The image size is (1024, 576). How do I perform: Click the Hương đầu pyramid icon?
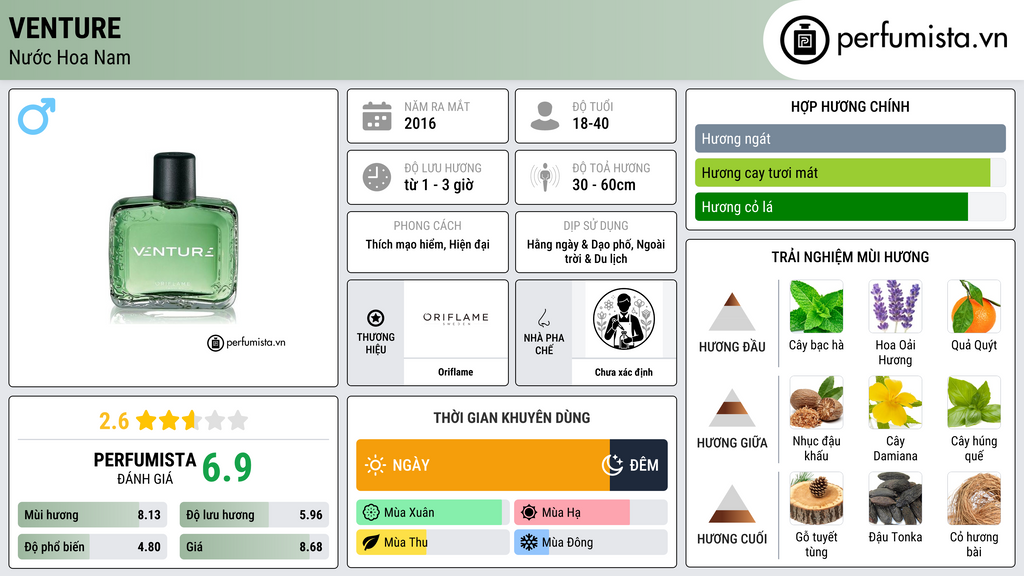pyautogui.click(x=732, y=312)
